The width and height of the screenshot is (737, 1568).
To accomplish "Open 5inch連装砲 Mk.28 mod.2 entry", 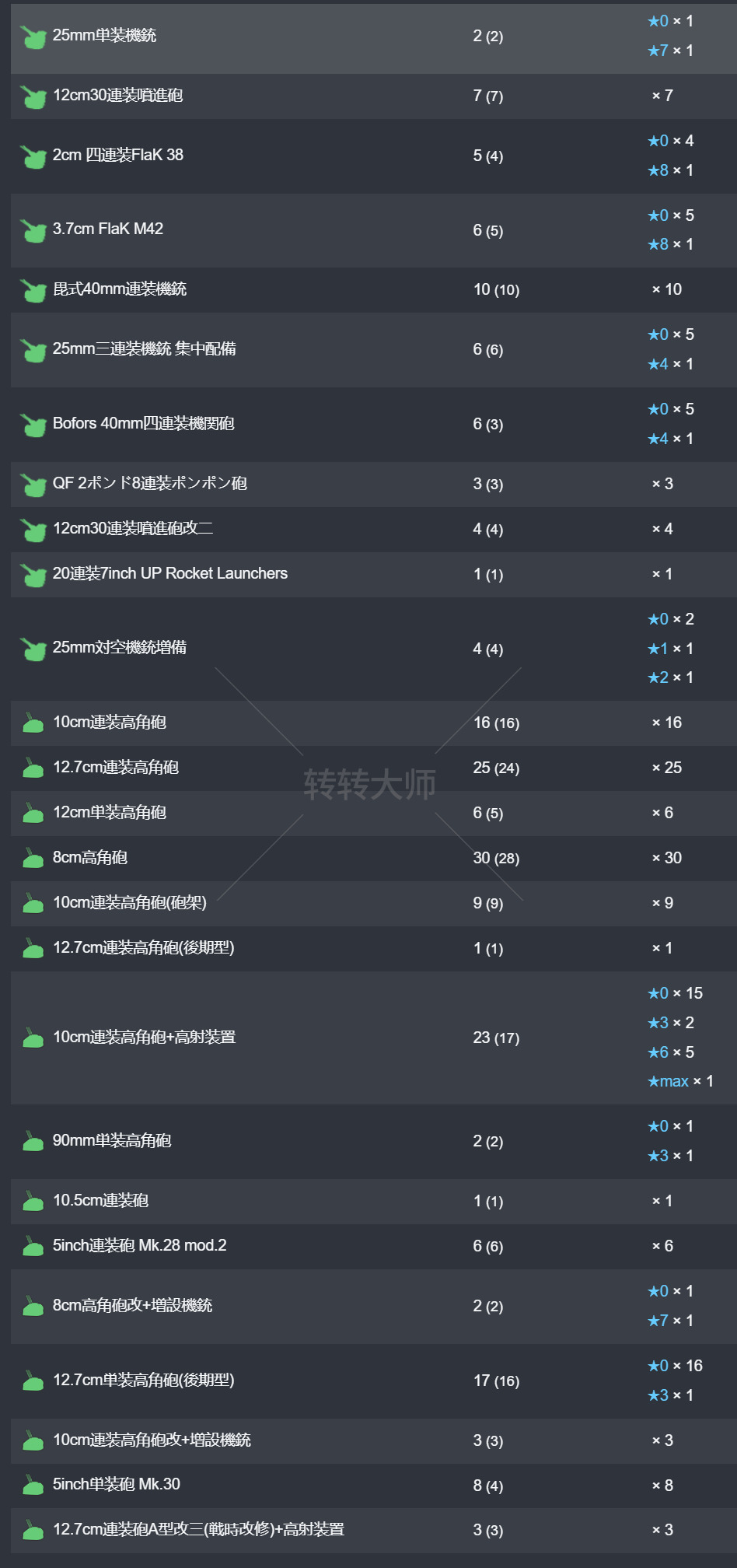I will 140,1245.
